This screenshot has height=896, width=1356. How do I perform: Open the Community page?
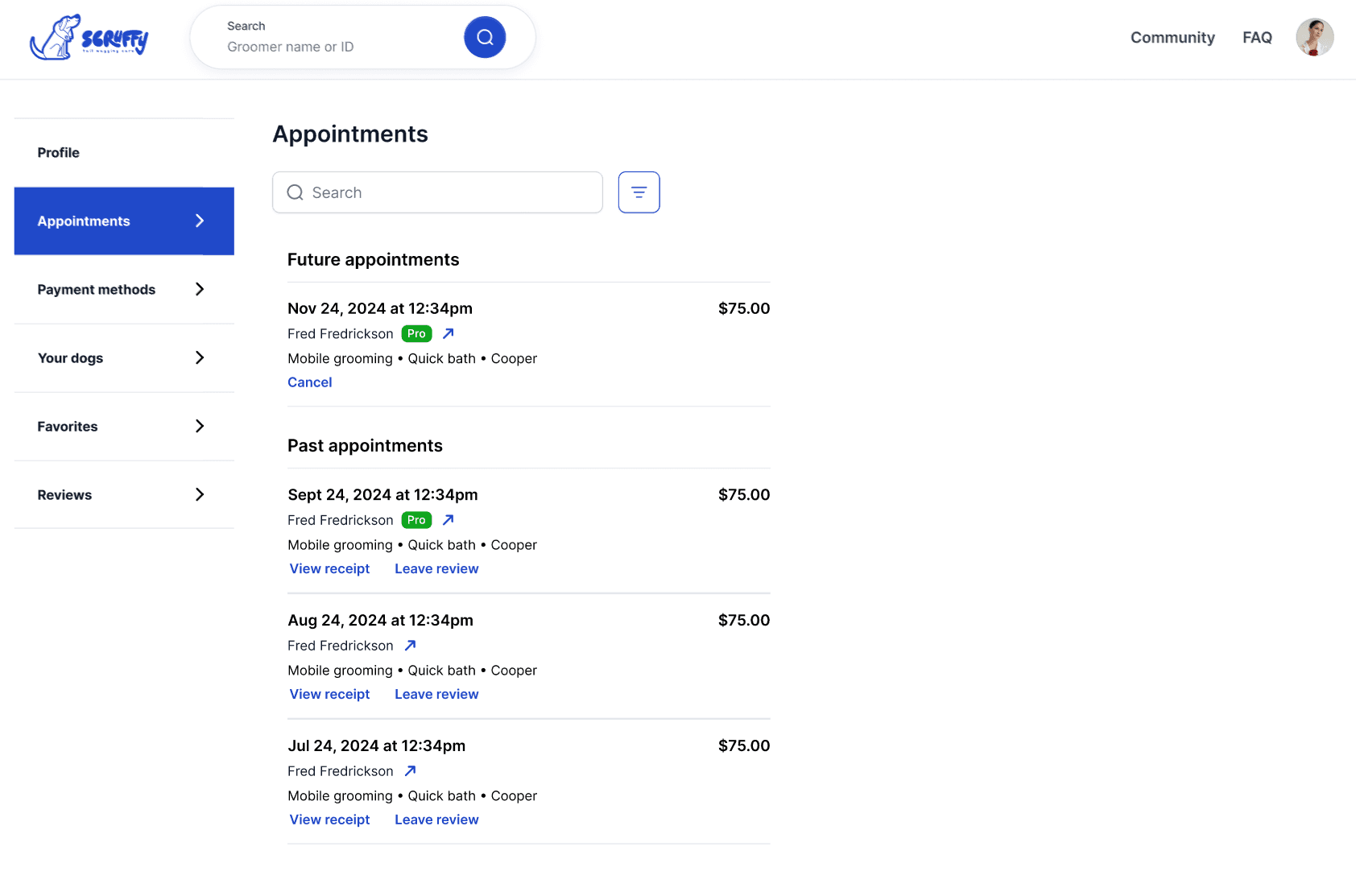point(1172,37)
